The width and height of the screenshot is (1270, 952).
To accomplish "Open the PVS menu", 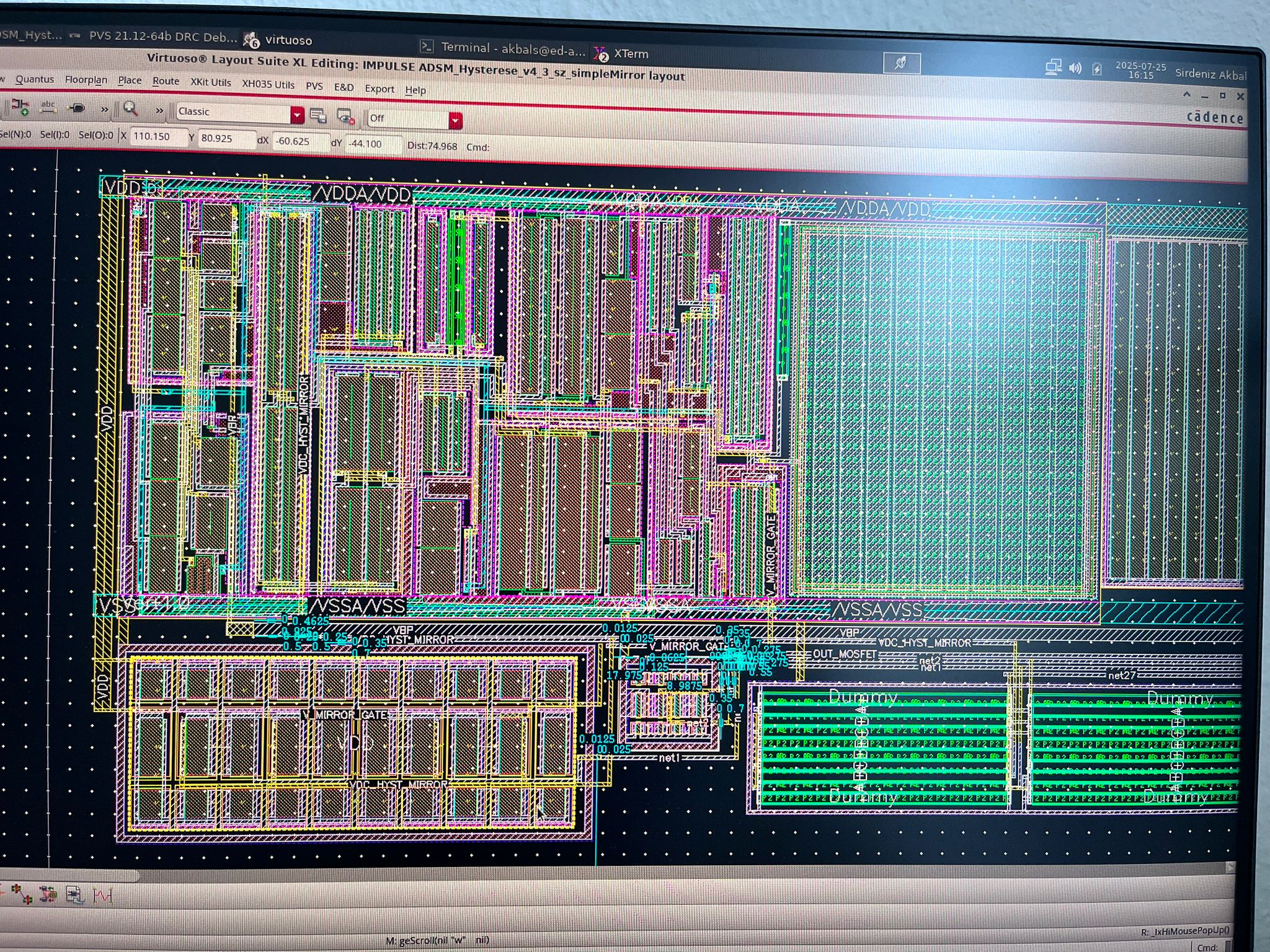I will [x=314, y=86].
